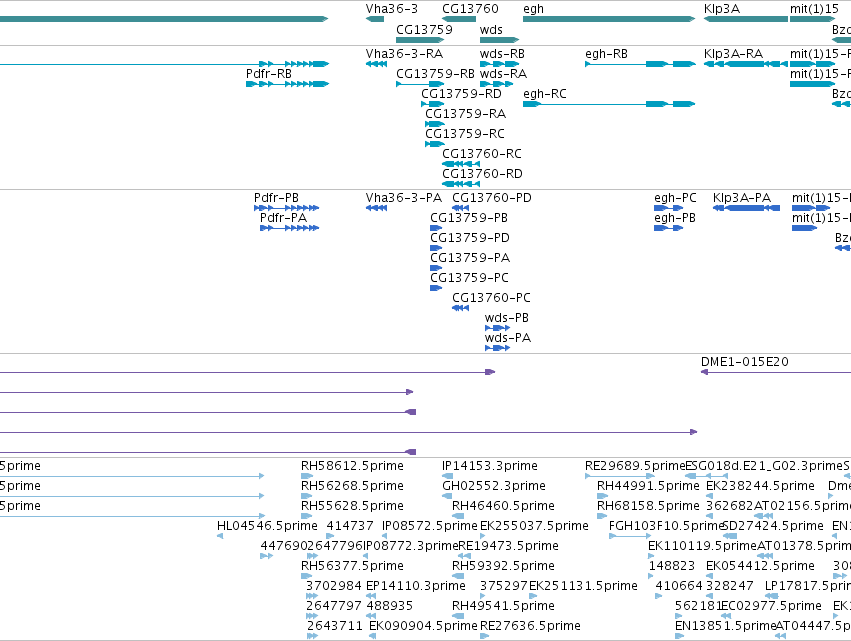The image size is (851, 641).
Task: Select the RH56377.5prime EST feature
Action: click(307, 576)
